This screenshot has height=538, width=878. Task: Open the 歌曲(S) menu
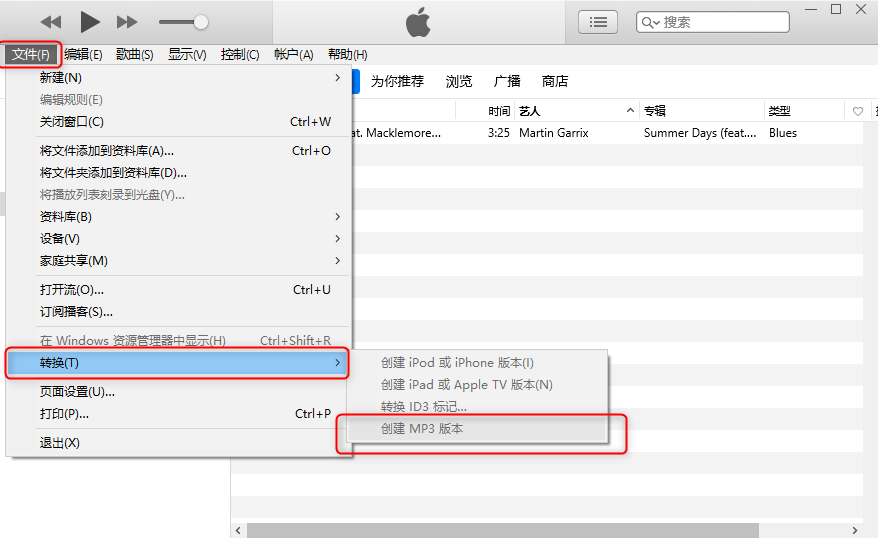(x=134, y=55)
